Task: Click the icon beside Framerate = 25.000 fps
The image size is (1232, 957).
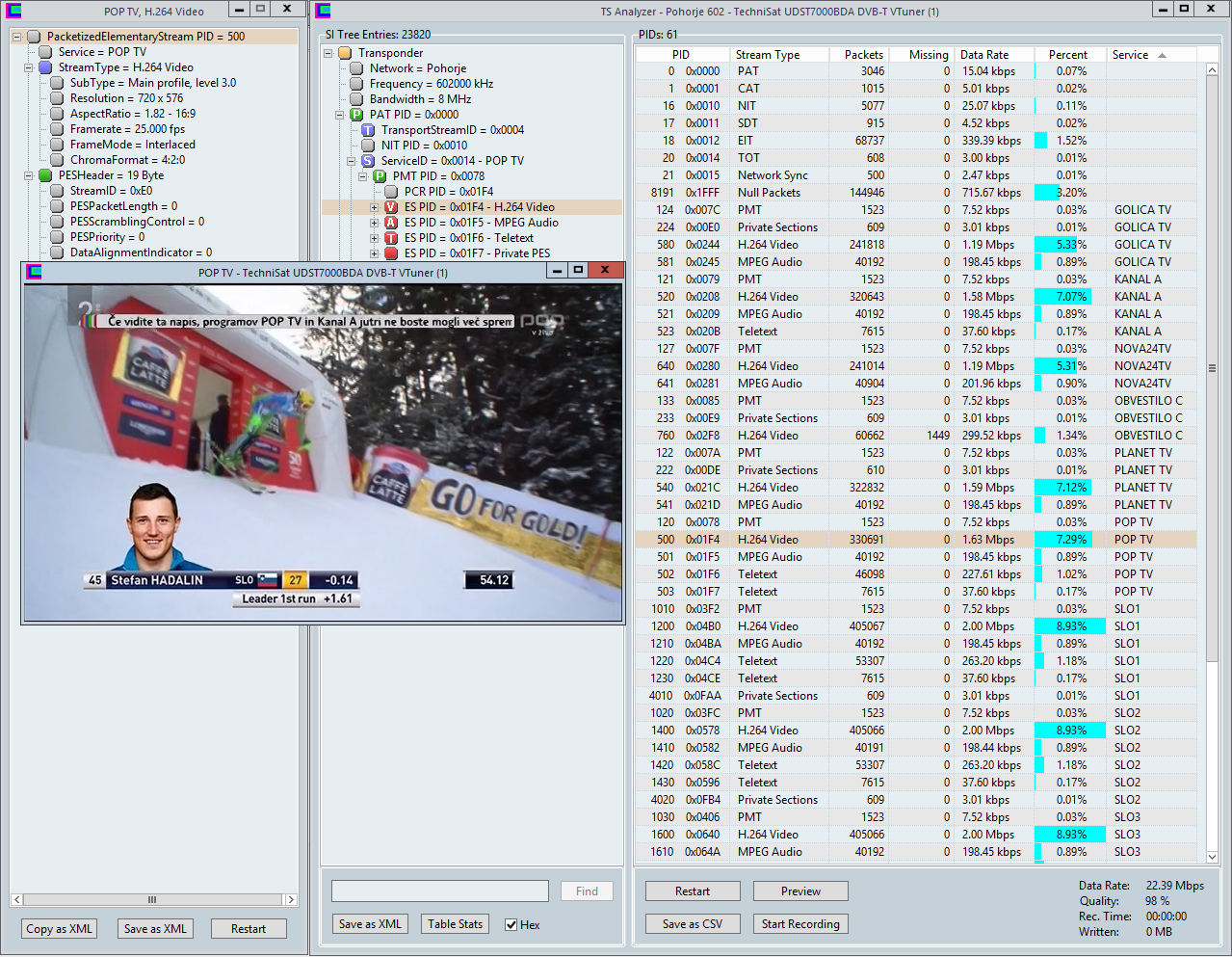Action: (x=57, y=129)
